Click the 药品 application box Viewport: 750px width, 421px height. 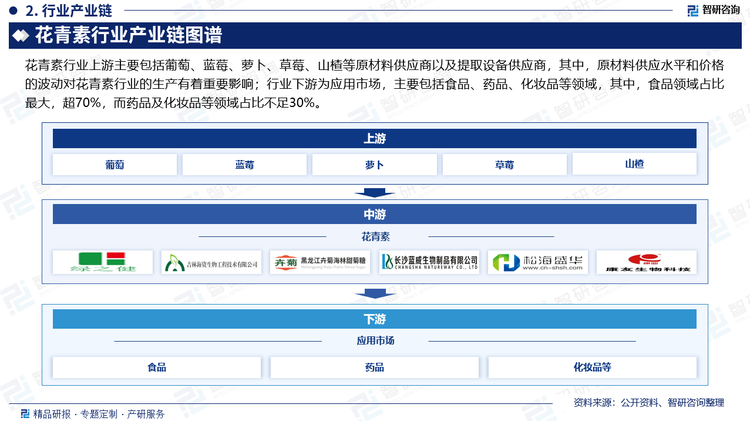coord(375,367)
